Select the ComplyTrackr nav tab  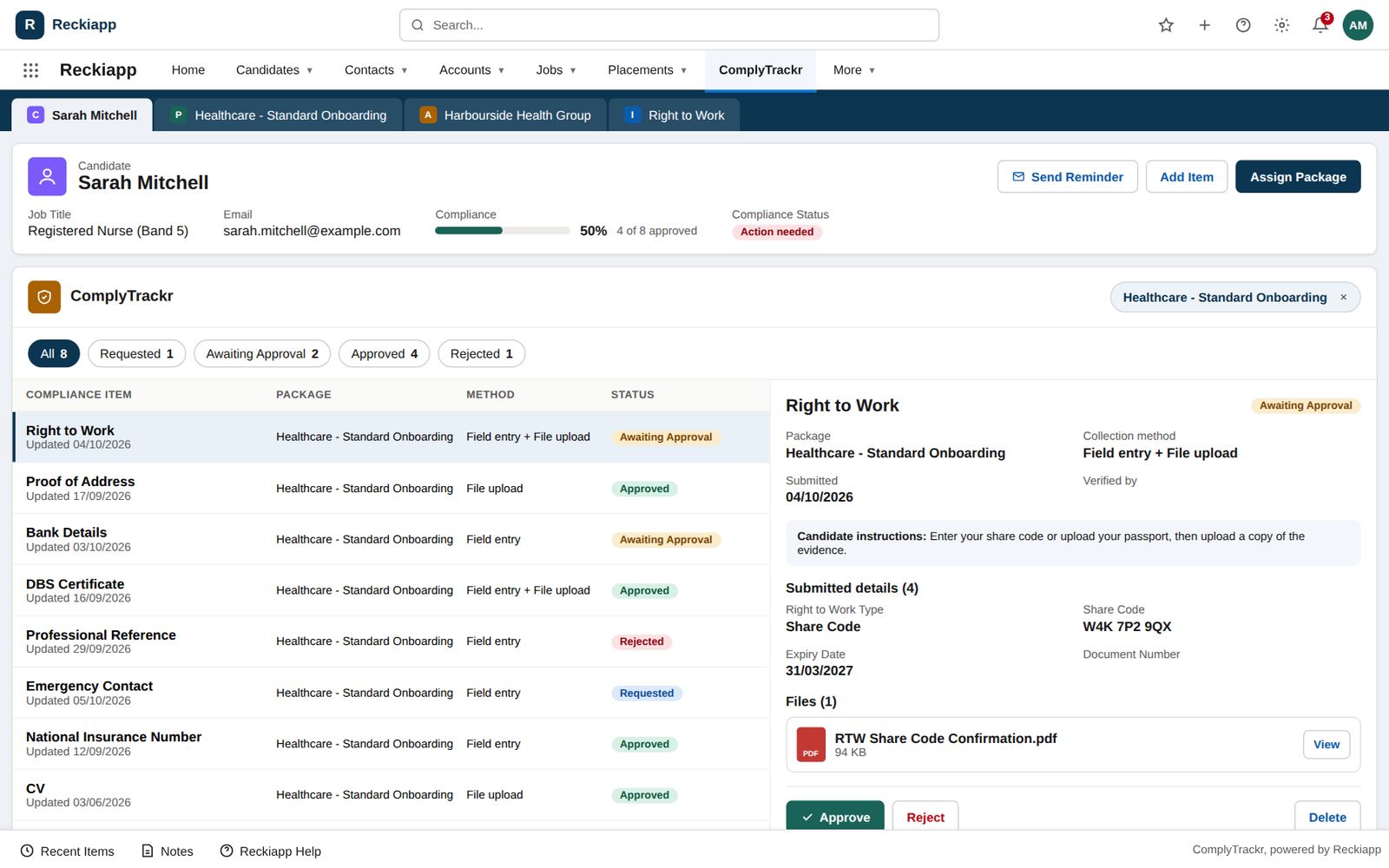pos(760,70)
